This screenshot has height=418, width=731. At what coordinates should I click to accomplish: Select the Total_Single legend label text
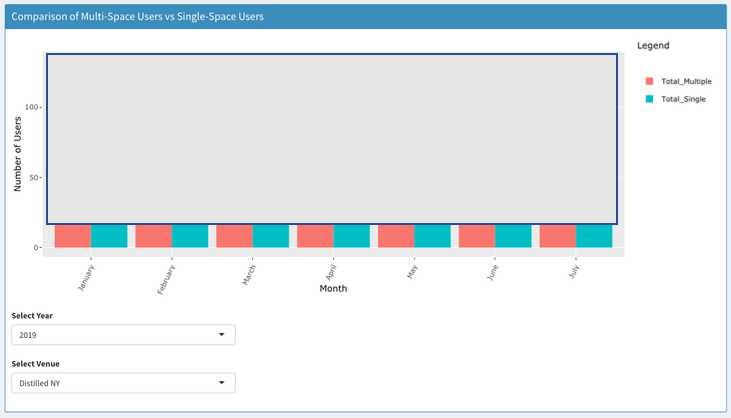683,99
